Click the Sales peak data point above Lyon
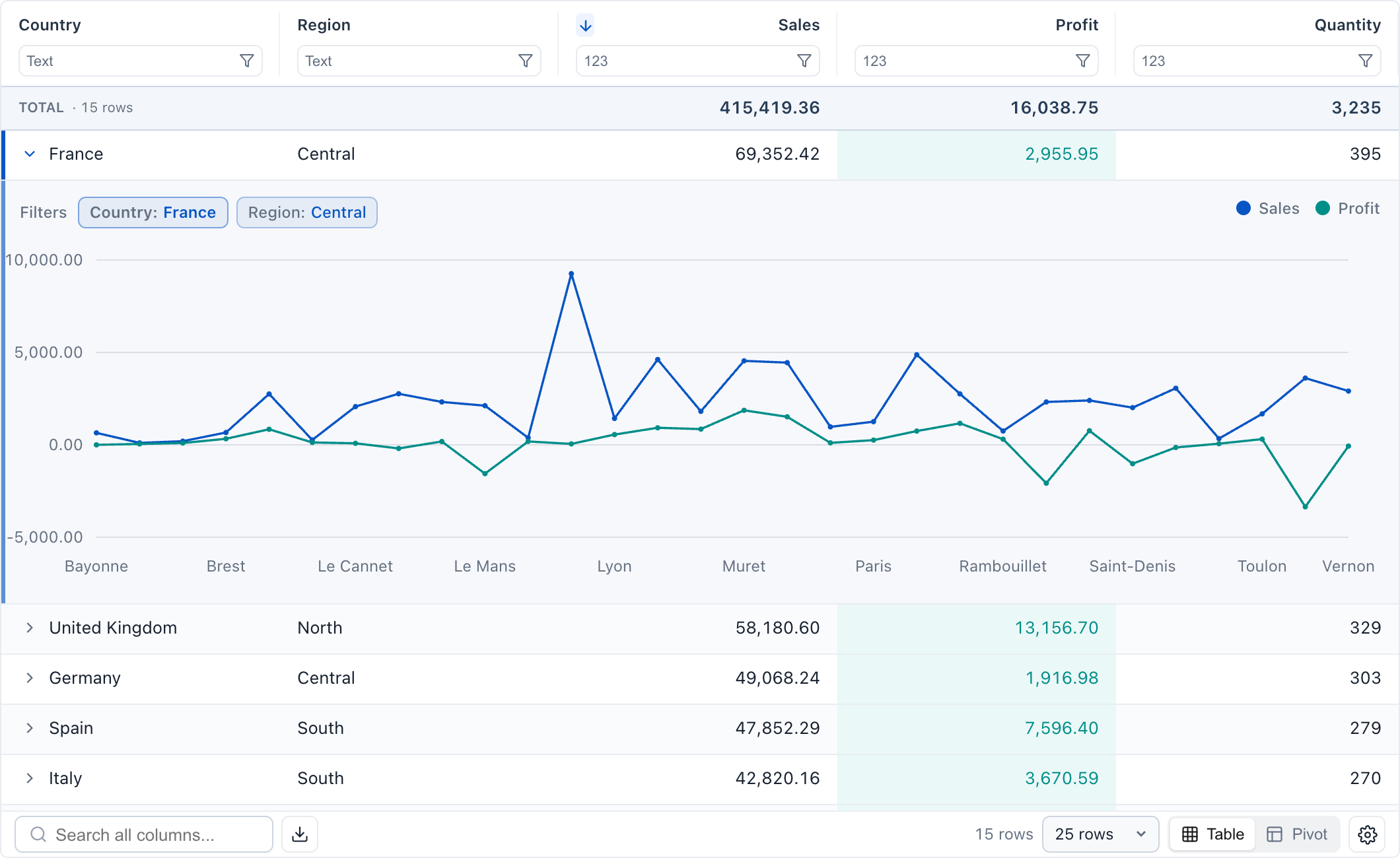 (x=571, y=274)
